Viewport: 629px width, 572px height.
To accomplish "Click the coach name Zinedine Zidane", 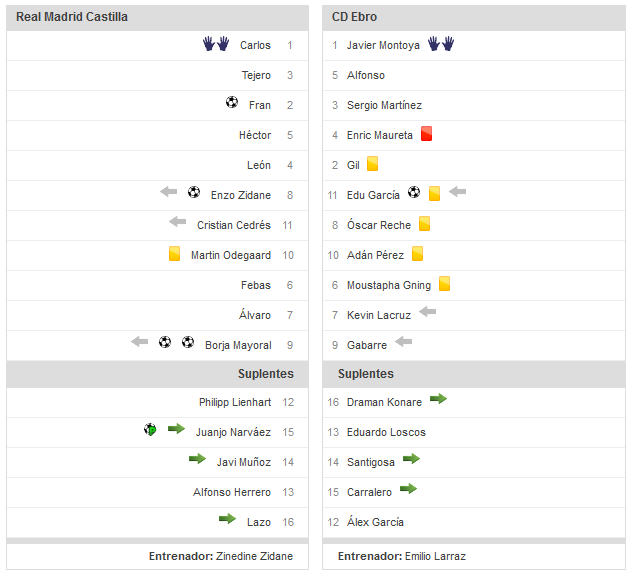I will [x=257, y=556].
